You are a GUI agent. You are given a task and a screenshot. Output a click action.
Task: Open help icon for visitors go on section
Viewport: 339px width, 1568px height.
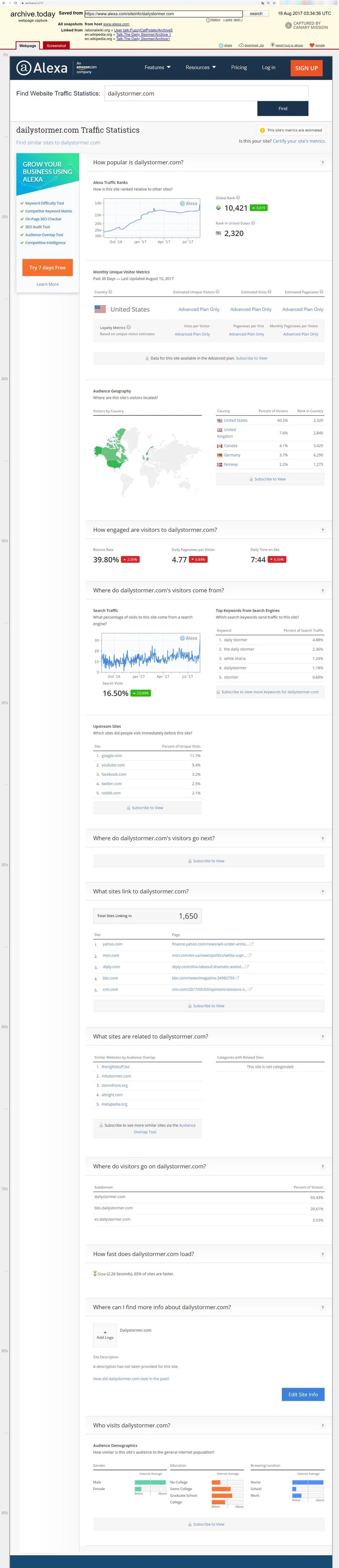coord(322,1167)
